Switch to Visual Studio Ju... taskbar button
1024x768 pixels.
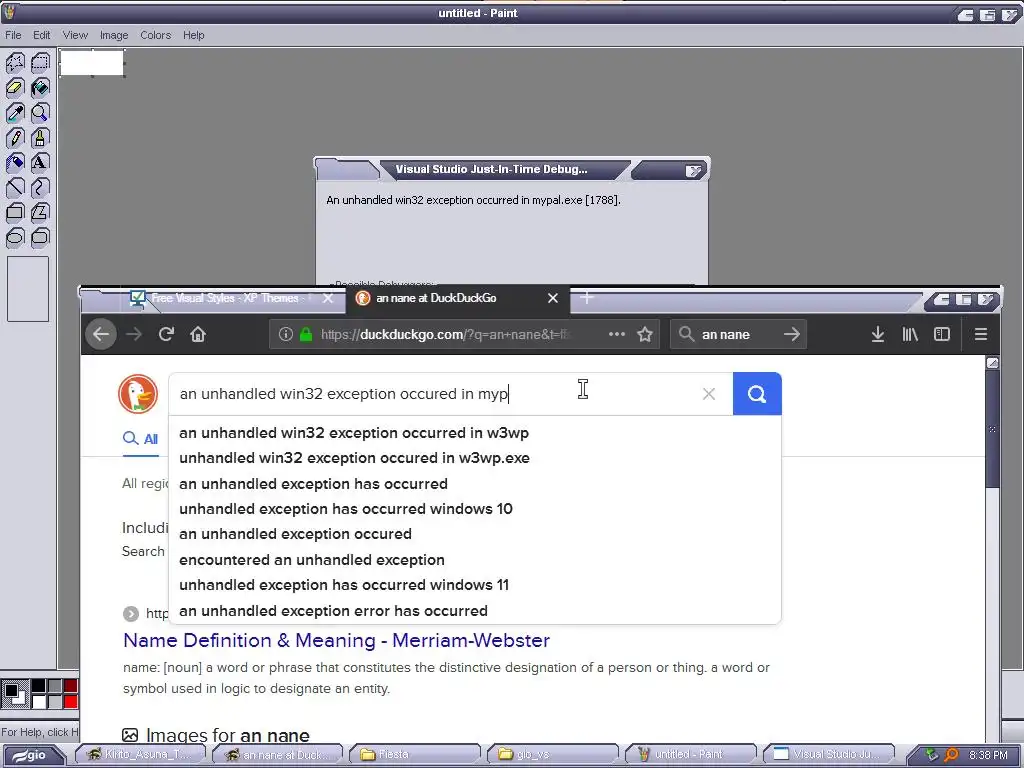[x=828, y=754]
